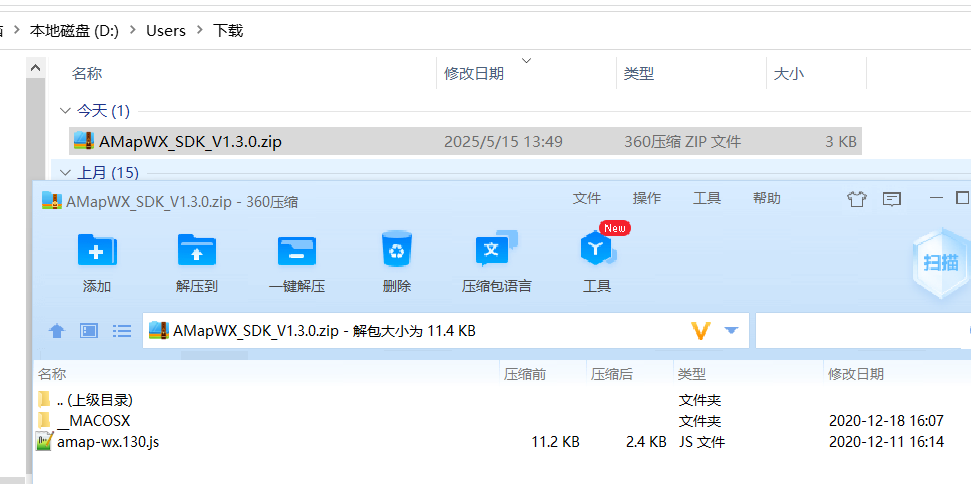Click the 2025/5/15 13:49 date cell
Screen dimensions: 971x484
[503, 142]
